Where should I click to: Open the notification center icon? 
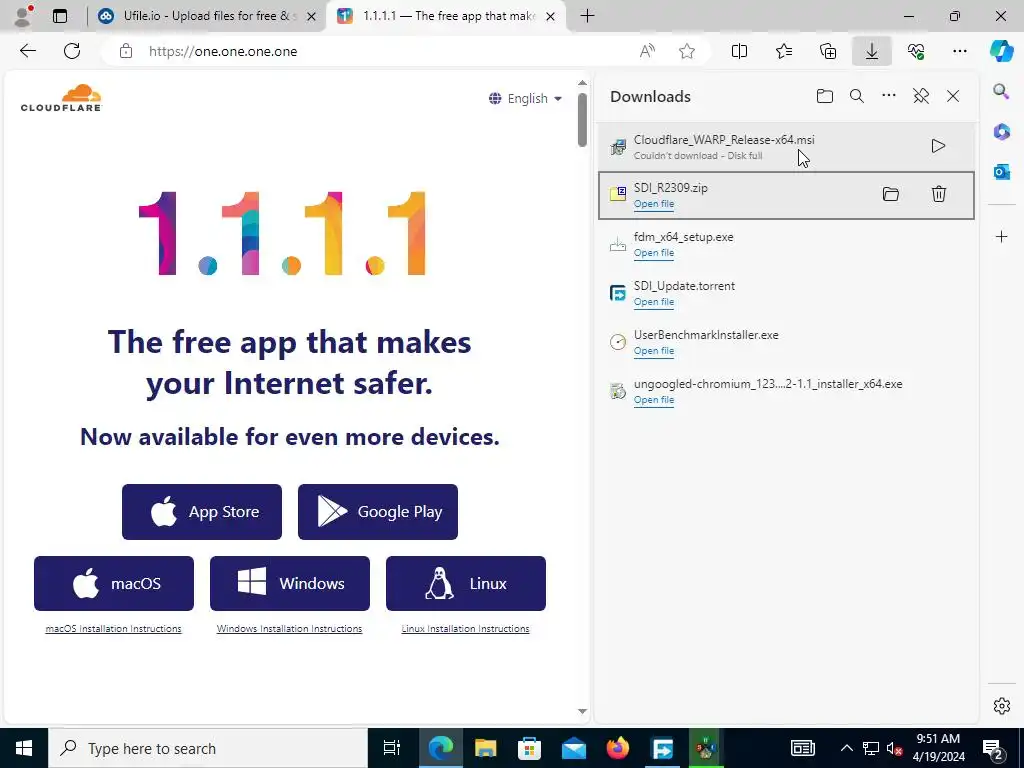coord(993,748)
